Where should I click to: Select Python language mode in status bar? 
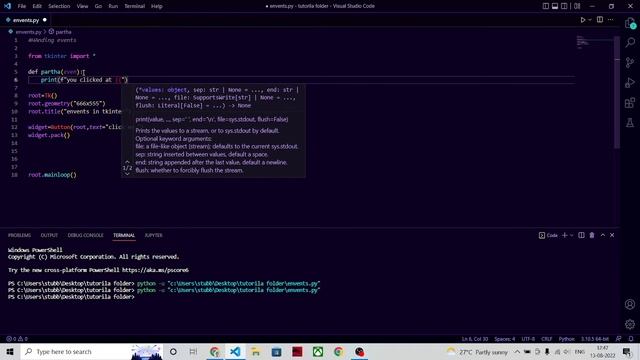tap(567, 339)
